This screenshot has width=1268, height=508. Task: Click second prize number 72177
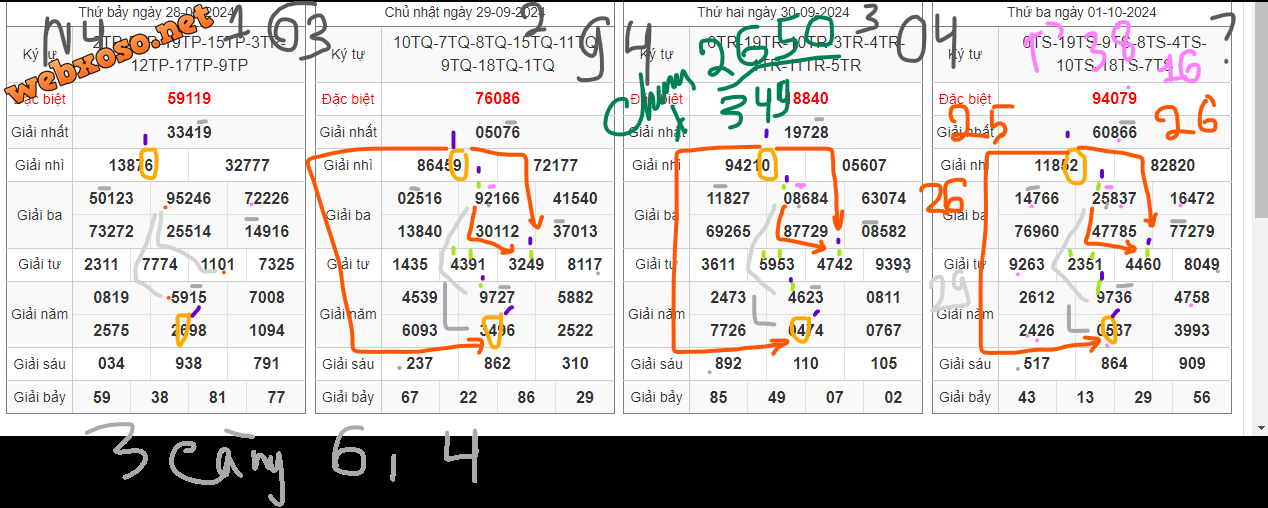coord(556,166)
